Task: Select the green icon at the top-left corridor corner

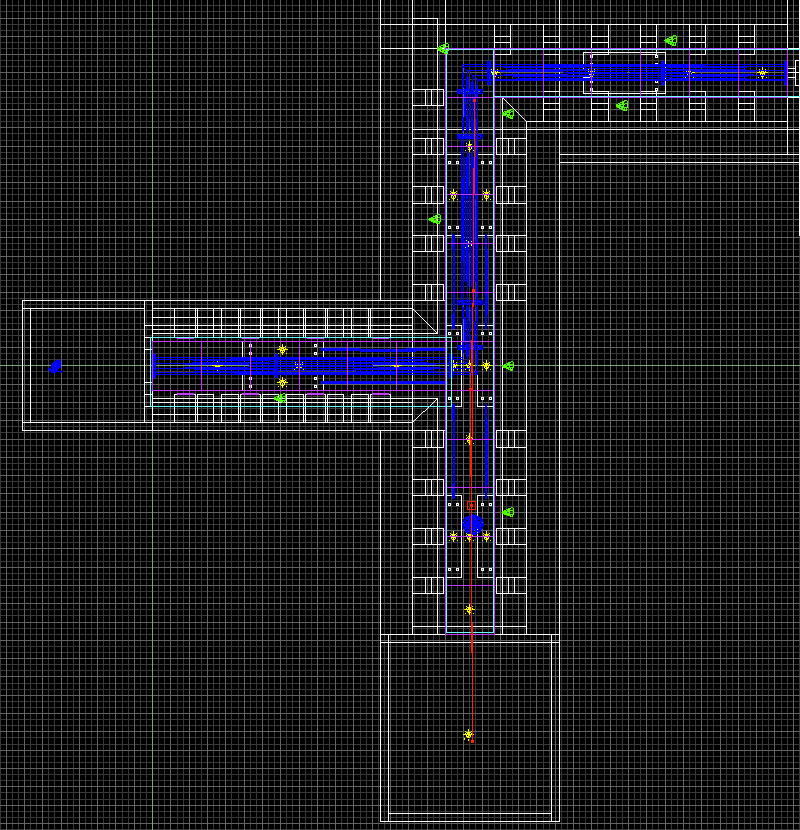Action: point(443,48)
